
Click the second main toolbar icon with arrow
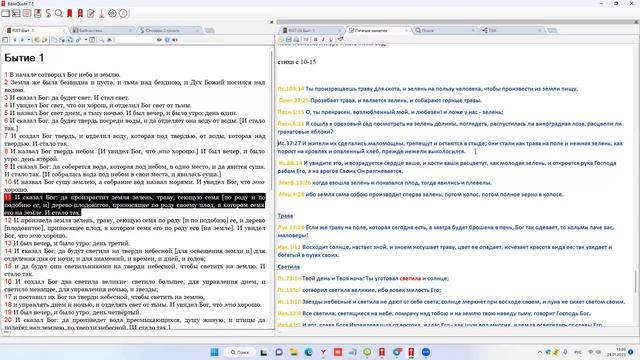tap(16, 13)
